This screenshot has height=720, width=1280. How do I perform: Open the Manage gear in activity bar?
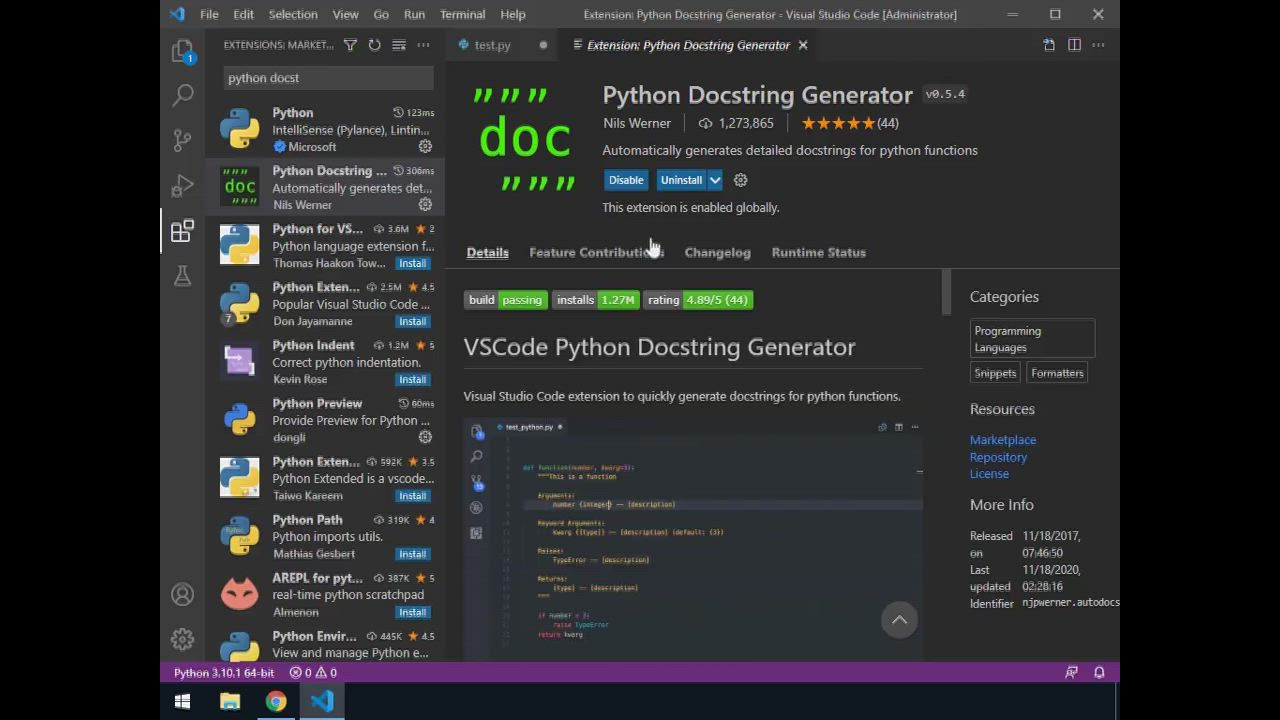tap(182, 640)
